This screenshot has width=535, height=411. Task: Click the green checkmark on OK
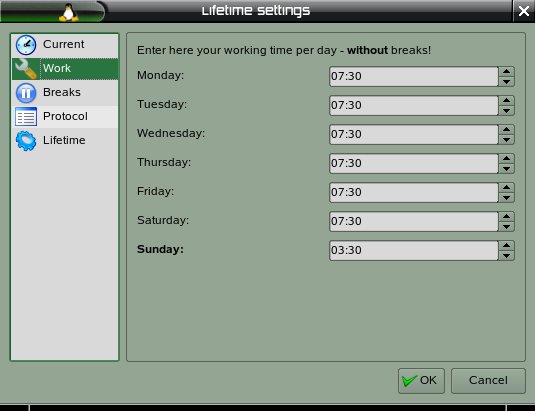[x=409, y=381]
